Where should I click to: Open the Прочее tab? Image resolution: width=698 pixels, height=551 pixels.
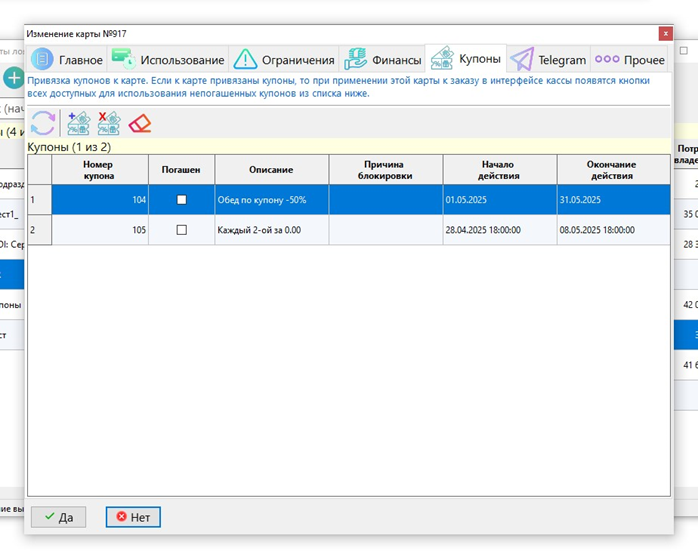pyautogui.click(x=630, y=60)
